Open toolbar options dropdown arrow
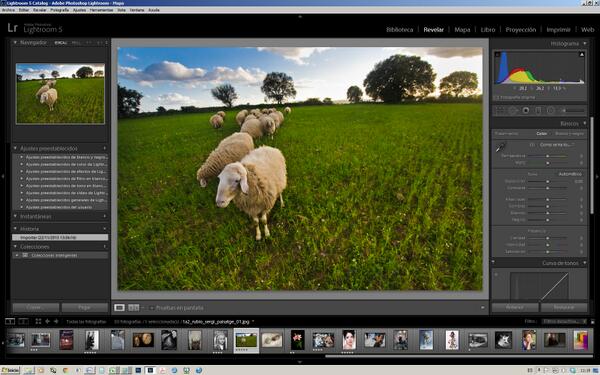The image size is (600, 375). 483,308
